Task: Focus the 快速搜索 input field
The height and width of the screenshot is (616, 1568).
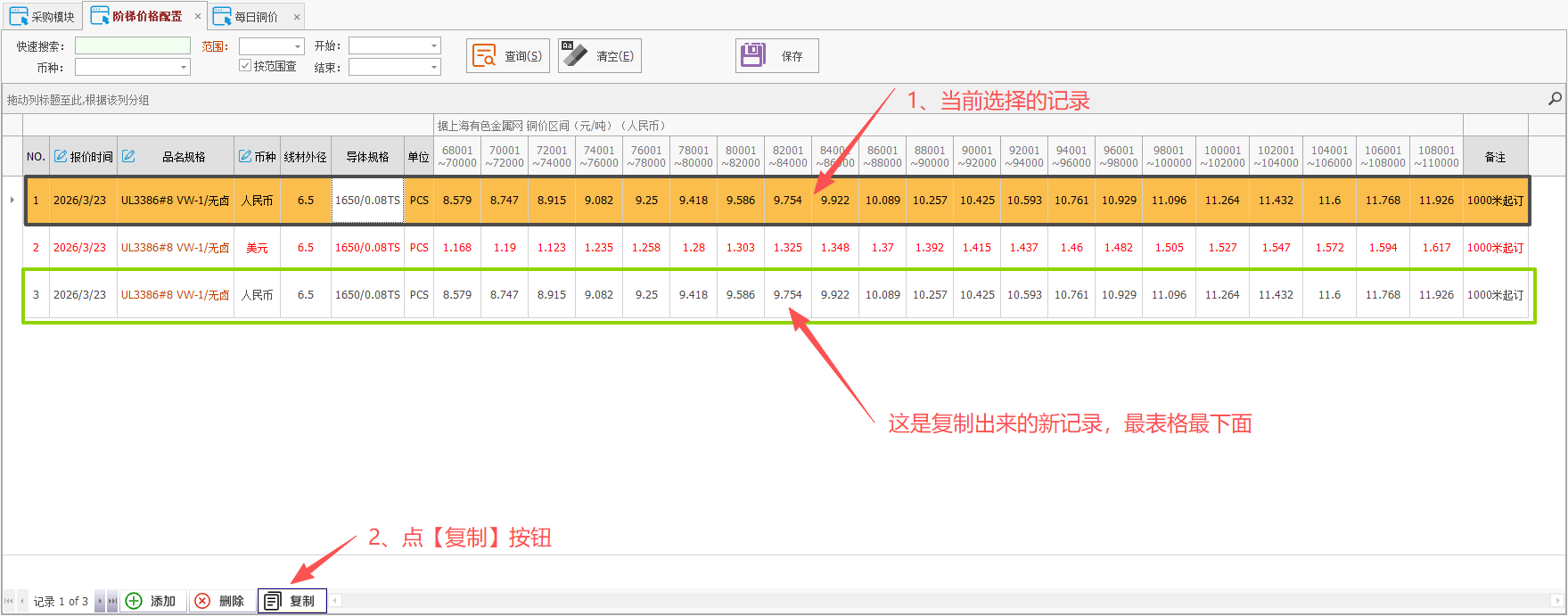Action: (x=133, y=45)
